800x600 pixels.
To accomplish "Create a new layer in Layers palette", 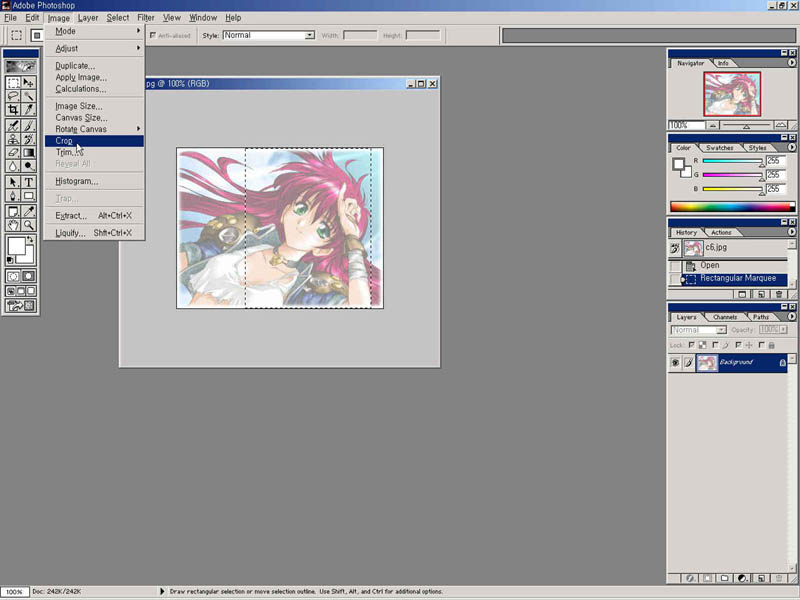I will (761, 578).
